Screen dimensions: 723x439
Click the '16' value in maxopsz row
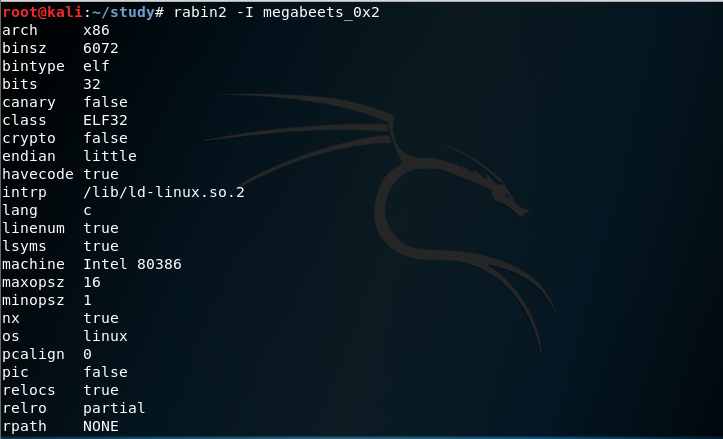click(92, 282)
